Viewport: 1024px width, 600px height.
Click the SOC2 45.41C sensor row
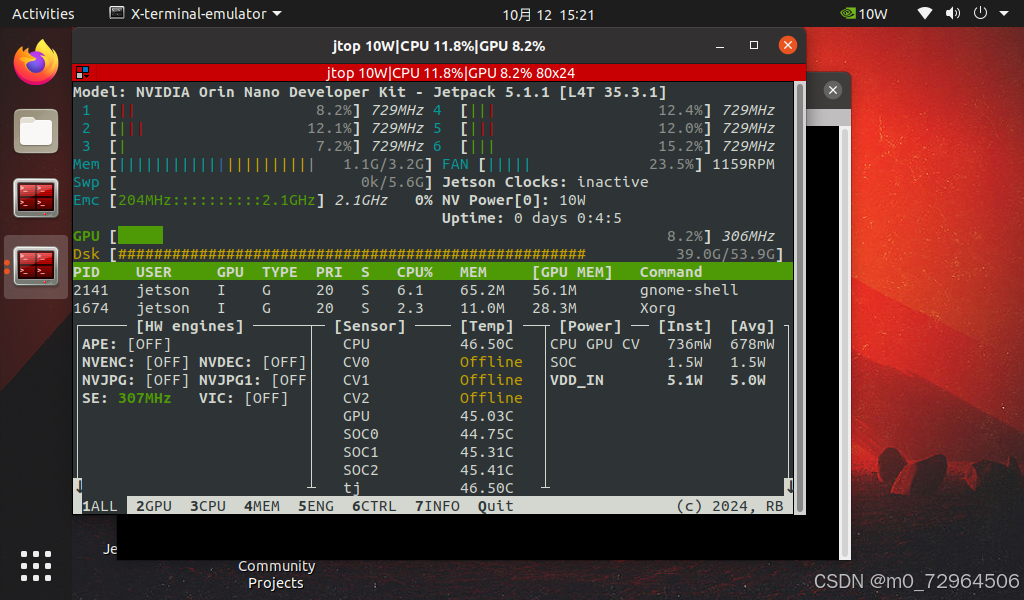(428, 470)
